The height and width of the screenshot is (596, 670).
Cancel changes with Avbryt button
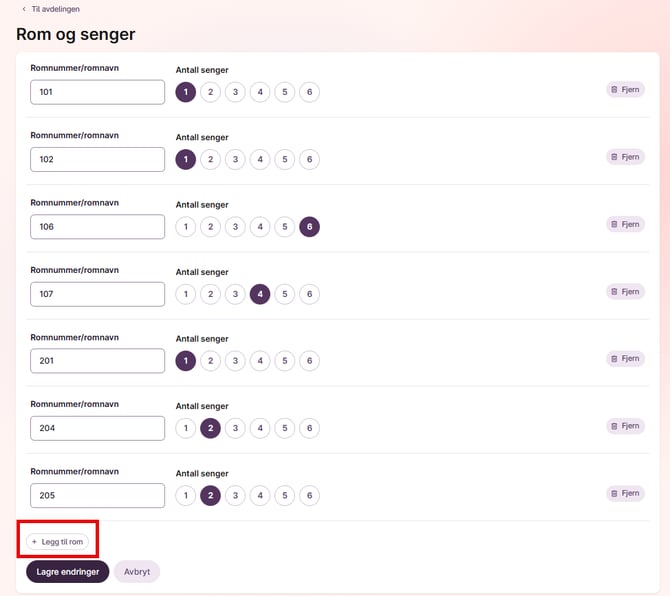coord(136,571)
